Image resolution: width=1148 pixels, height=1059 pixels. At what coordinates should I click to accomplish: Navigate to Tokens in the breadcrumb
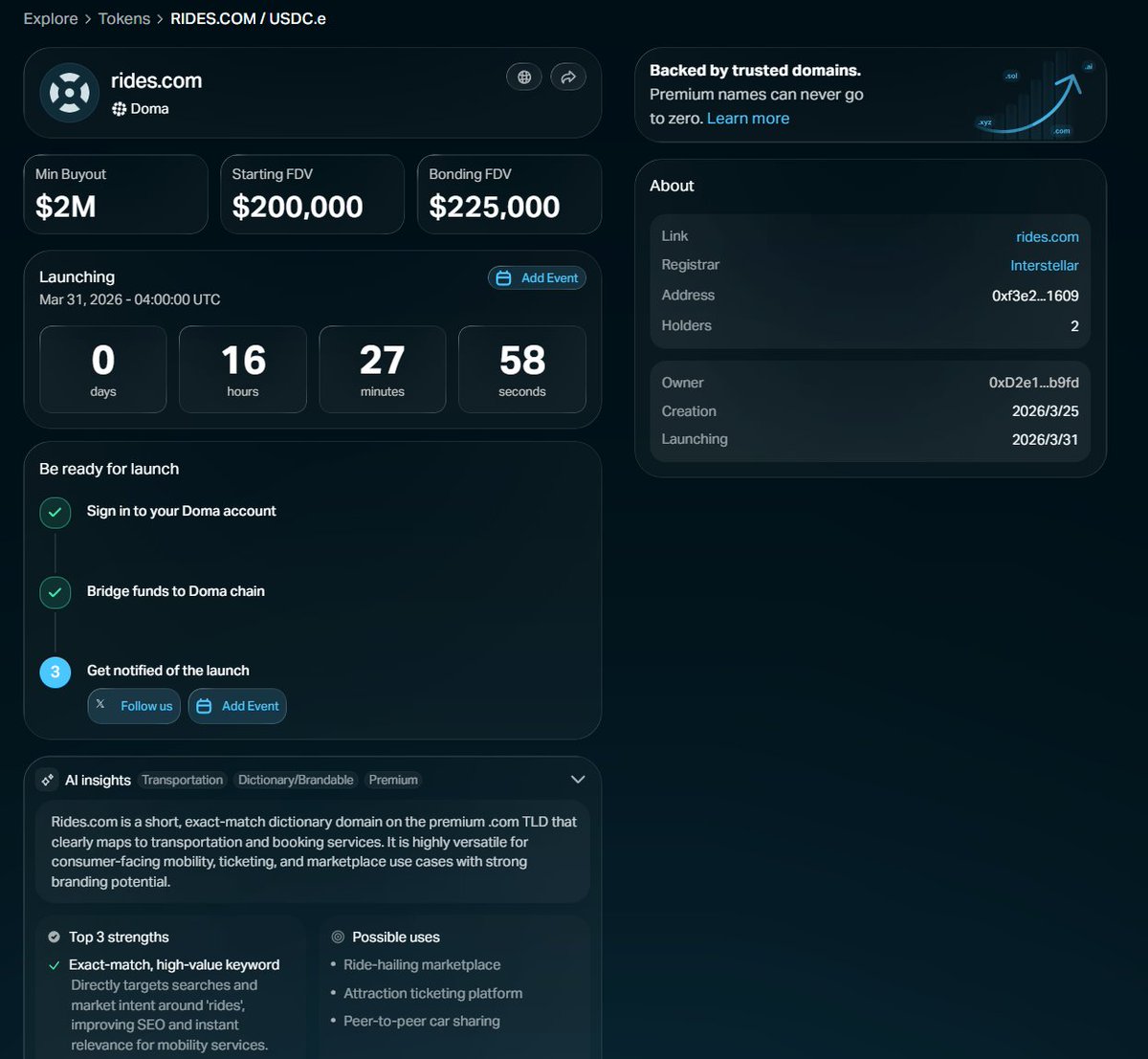pos(123,17)
